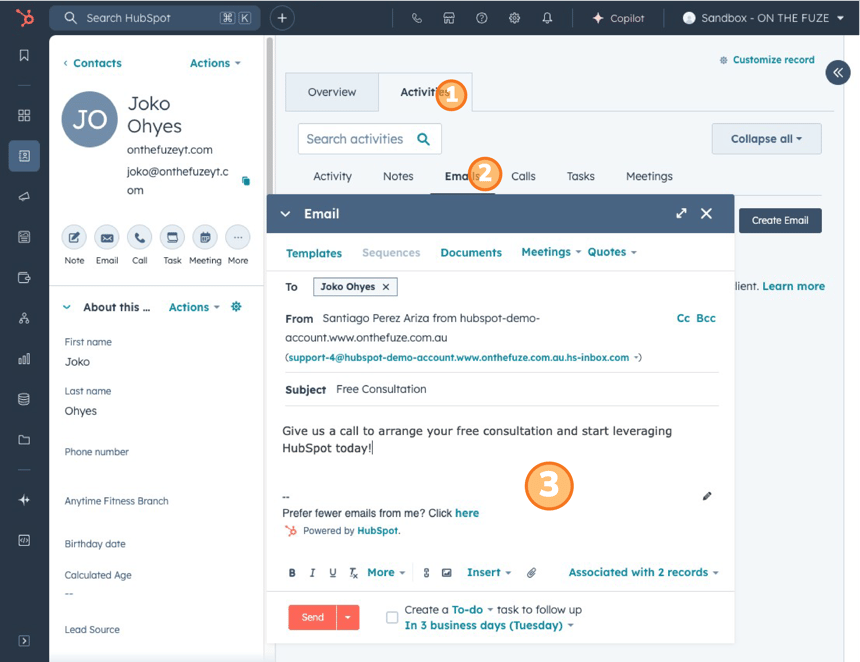Open Templates in email composer

(x=314, y=253)
